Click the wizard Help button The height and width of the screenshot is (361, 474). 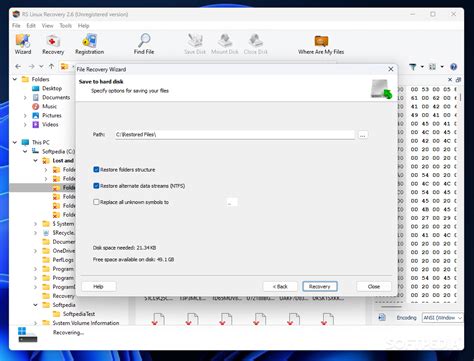click(x=98, y=286)
